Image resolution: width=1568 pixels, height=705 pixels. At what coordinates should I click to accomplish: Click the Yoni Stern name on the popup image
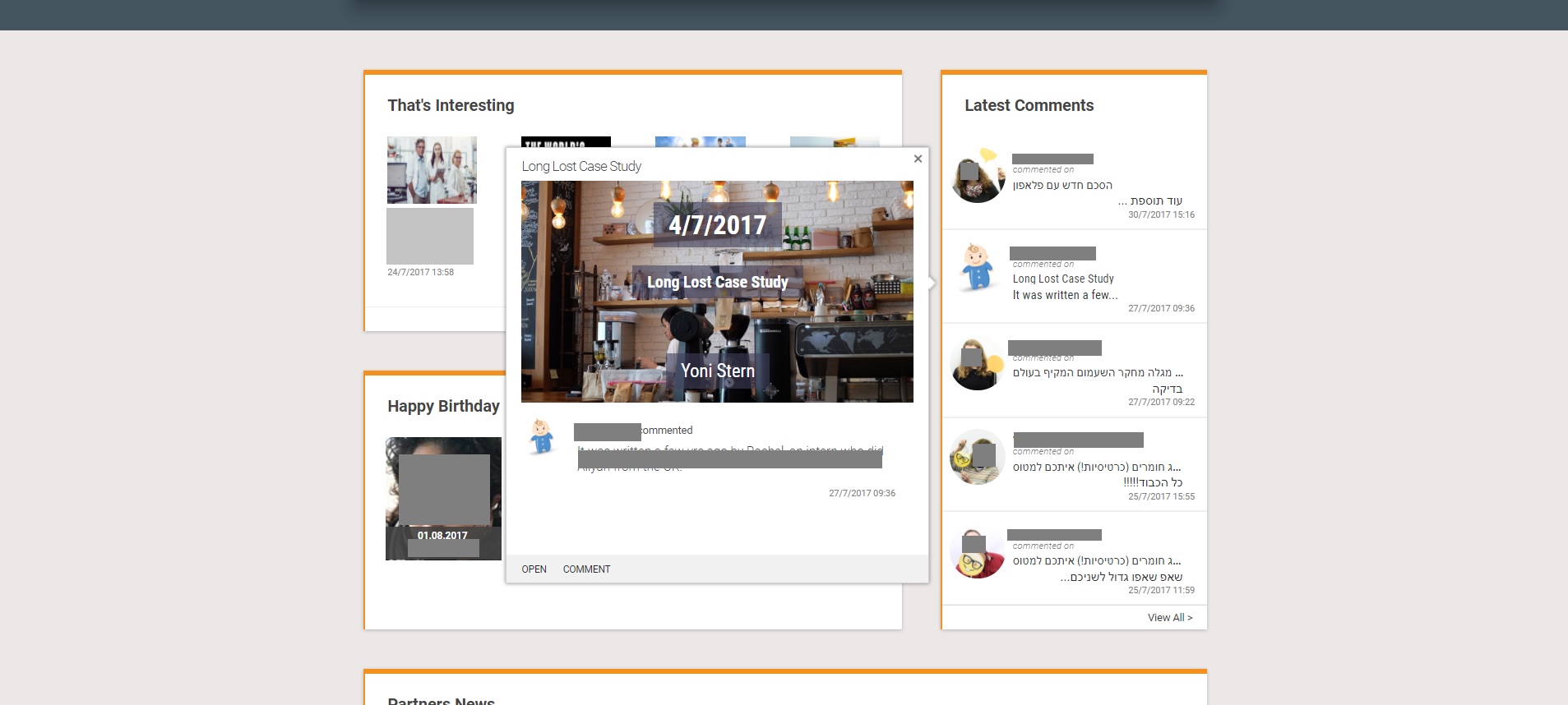717,371
